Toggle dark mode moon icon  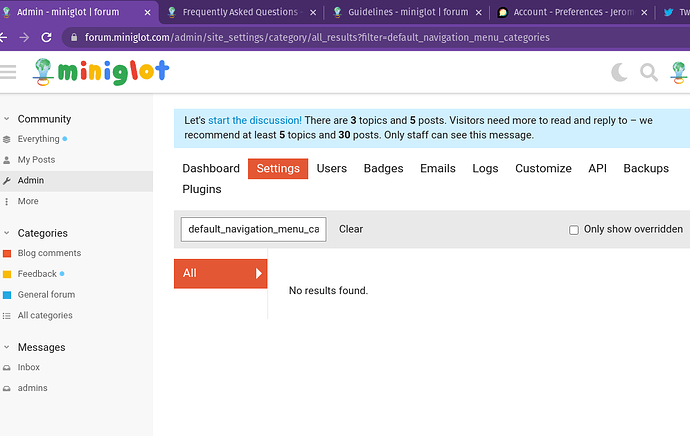[619, 72]
